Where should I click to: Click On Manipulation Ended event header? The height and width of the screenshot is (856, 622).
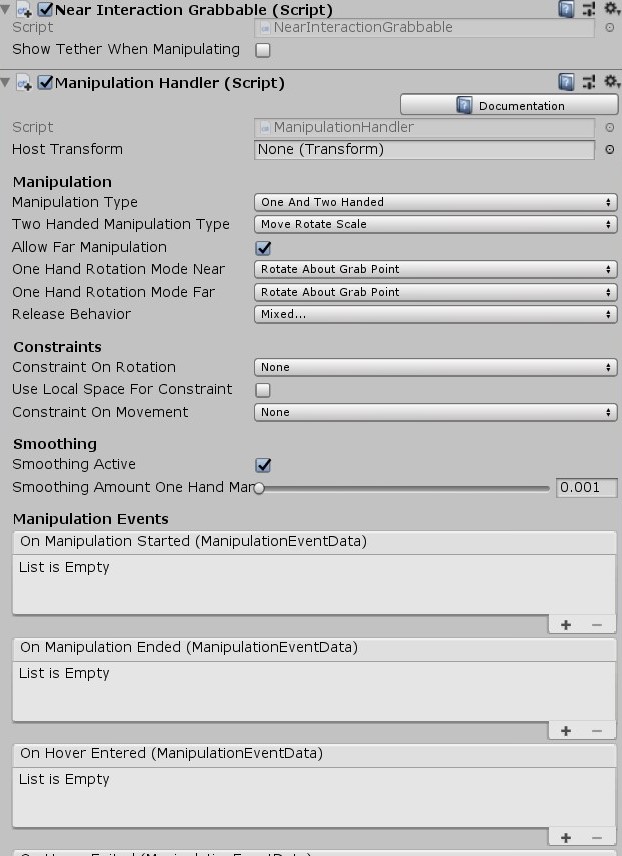(314, 647)
